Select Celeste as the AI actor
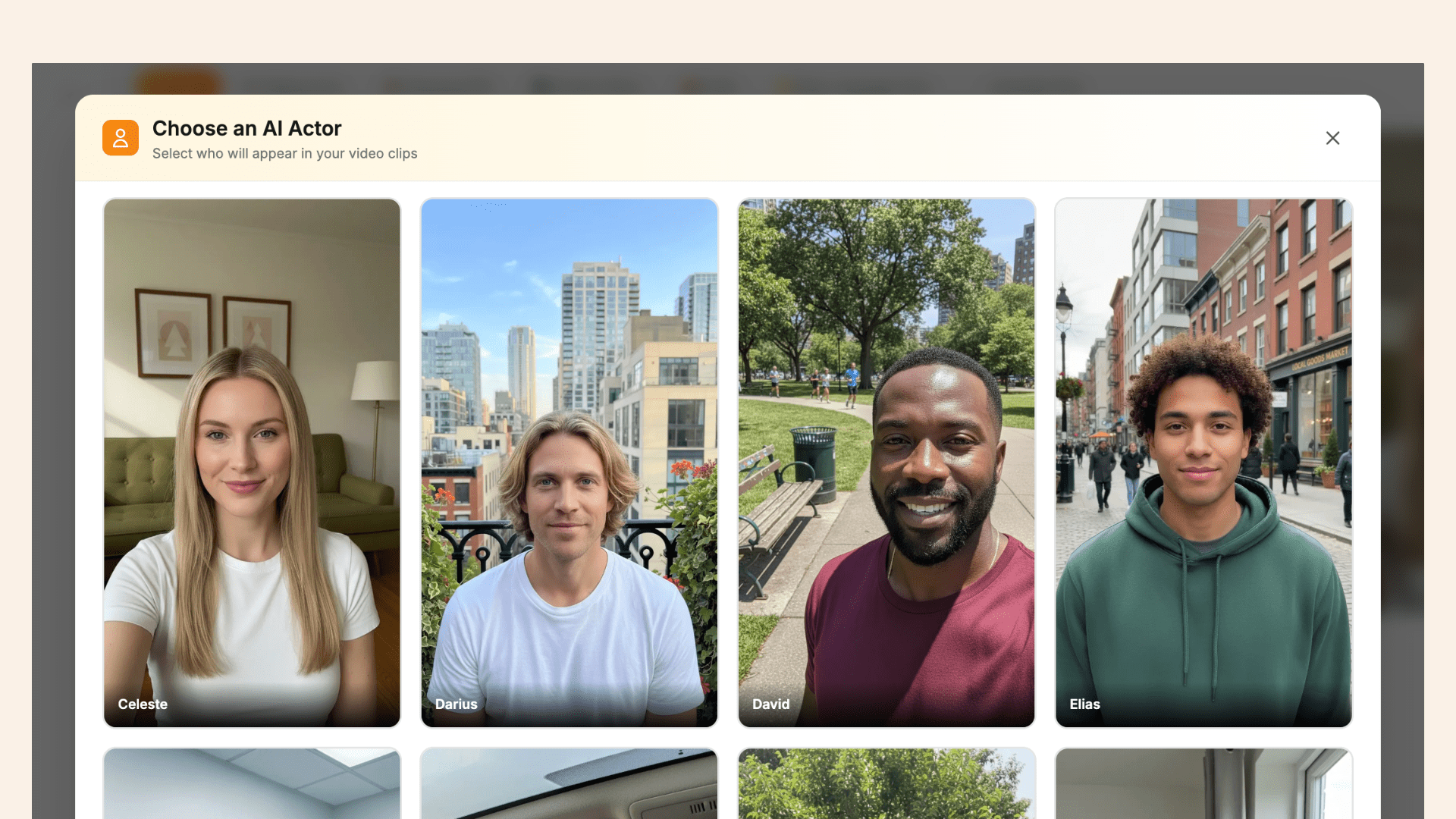 (x=252, y=463)
